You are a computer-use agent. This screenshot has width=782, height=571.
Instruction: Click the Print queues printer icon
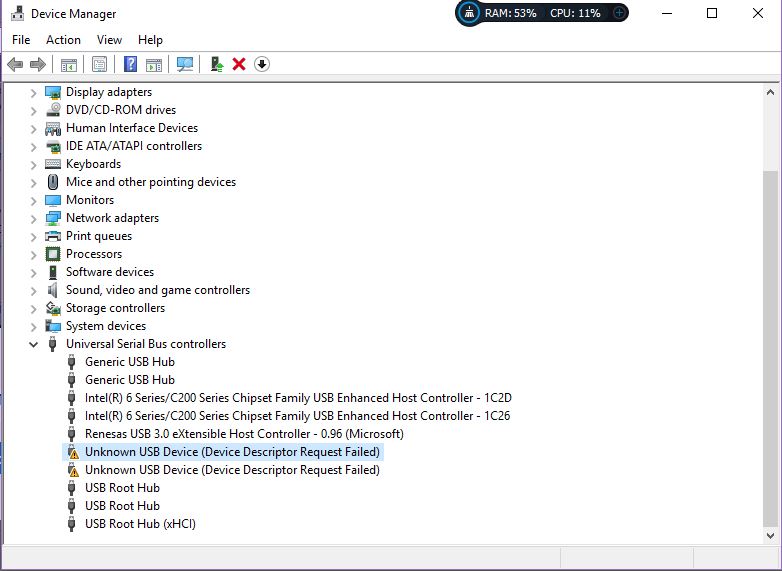pos(53,236)
